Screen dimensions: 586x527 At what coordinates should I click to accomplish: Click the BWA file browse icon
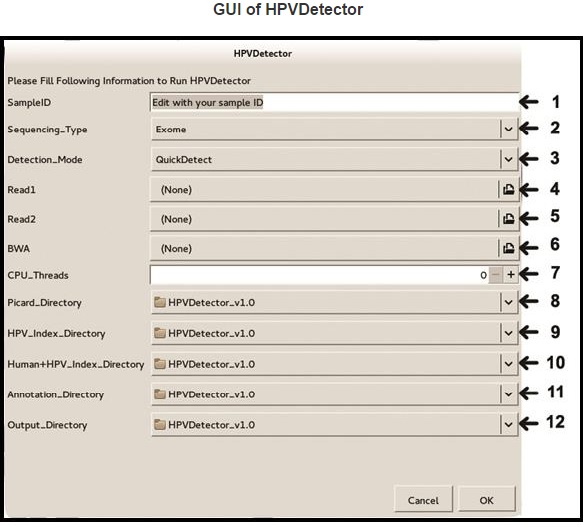tap(508, 249)
